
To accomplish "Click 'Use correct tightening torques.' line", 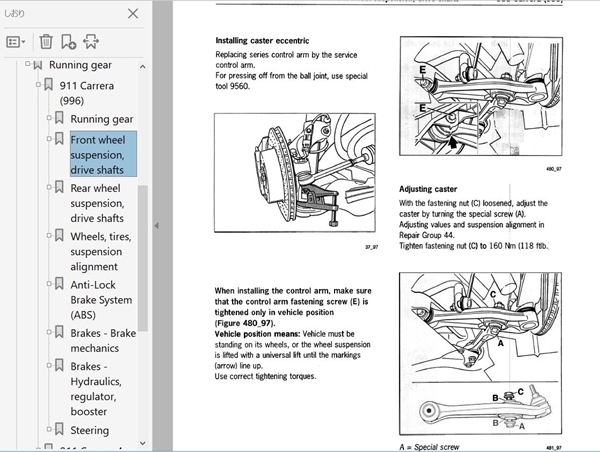I will [x=265, y=376].
